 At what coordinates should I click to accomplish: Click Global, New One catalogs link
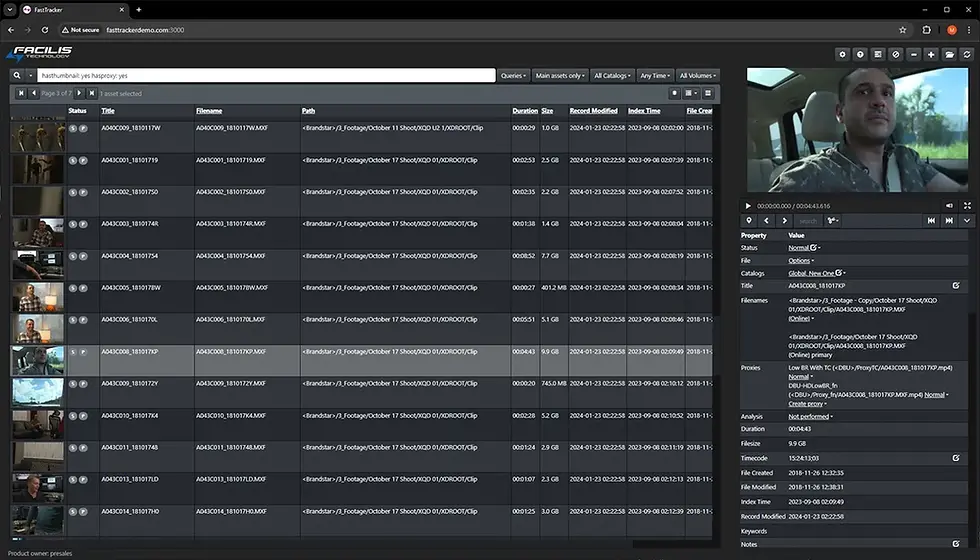(x=811, y=273)
